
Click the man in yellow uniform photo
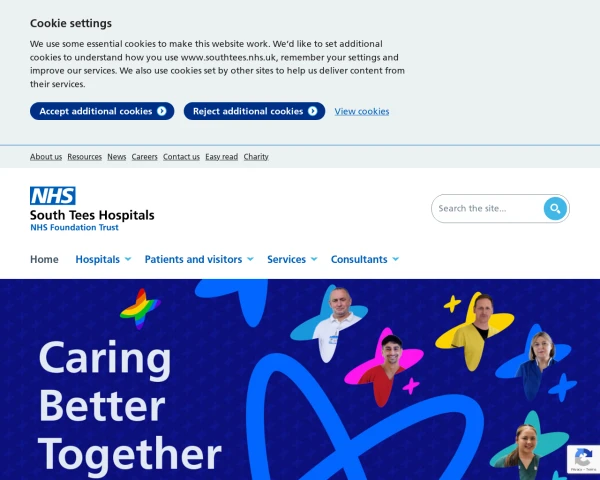[475, 330]
